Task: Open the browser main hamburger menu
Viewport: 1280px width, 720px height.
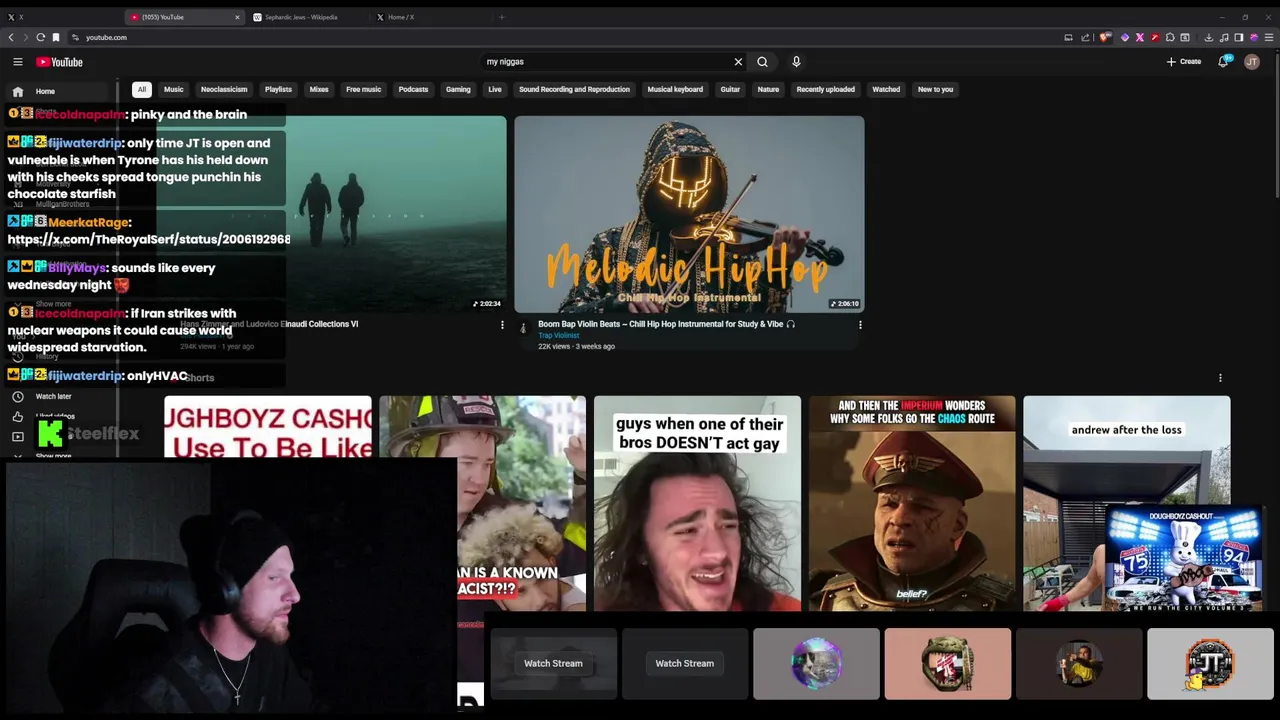Action: click(x=1268, y=37)
